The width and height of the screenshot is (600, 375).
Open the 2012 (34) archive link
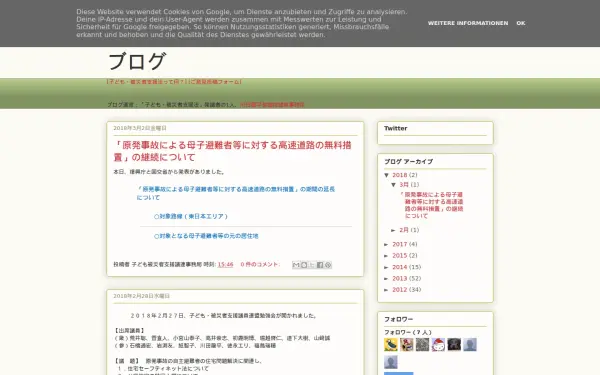[x=399, y=290]
